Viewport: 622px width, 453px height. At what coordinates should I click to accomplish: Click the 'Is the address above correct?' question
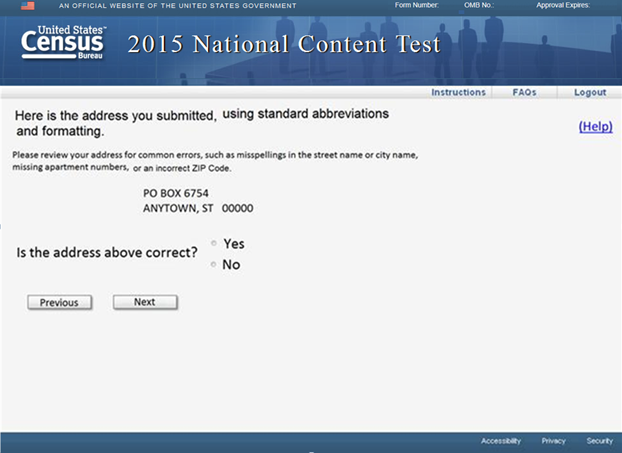107,253
